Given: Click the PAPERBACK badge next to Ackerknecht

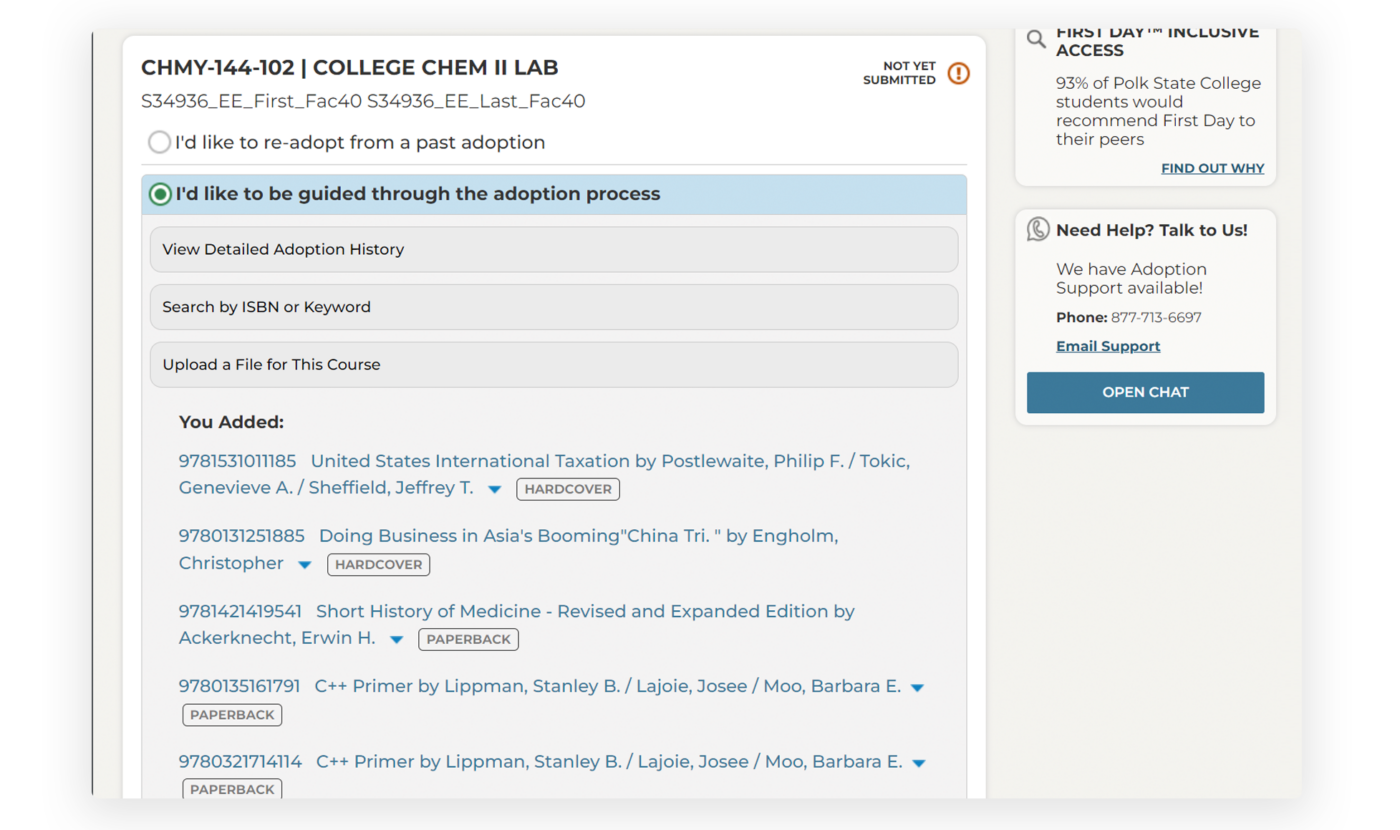Looking at the screenshot, I should click(468, 639).
